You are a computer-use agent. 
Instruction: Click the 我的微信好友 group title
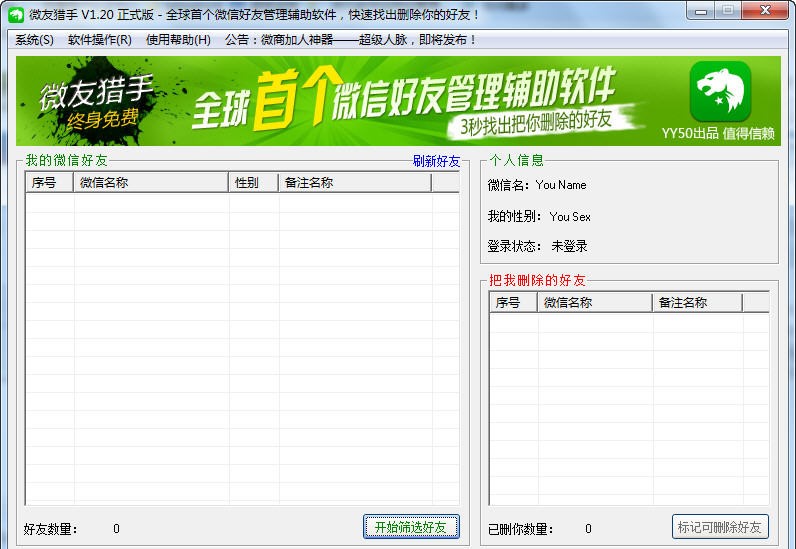[67, 160]
